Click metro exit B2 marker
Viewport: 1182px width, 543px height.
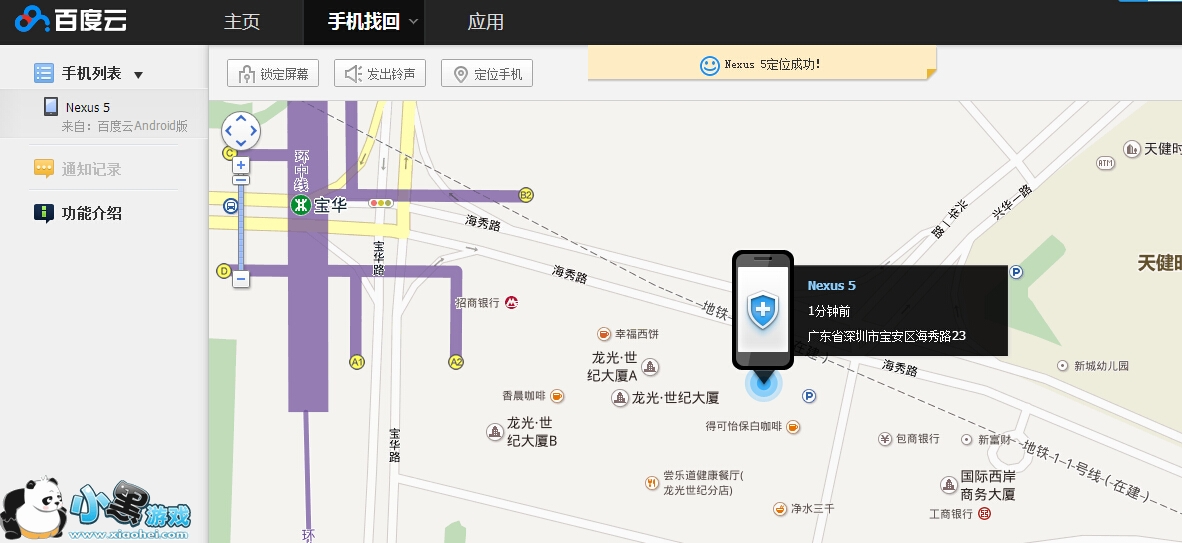pos(526,195)
